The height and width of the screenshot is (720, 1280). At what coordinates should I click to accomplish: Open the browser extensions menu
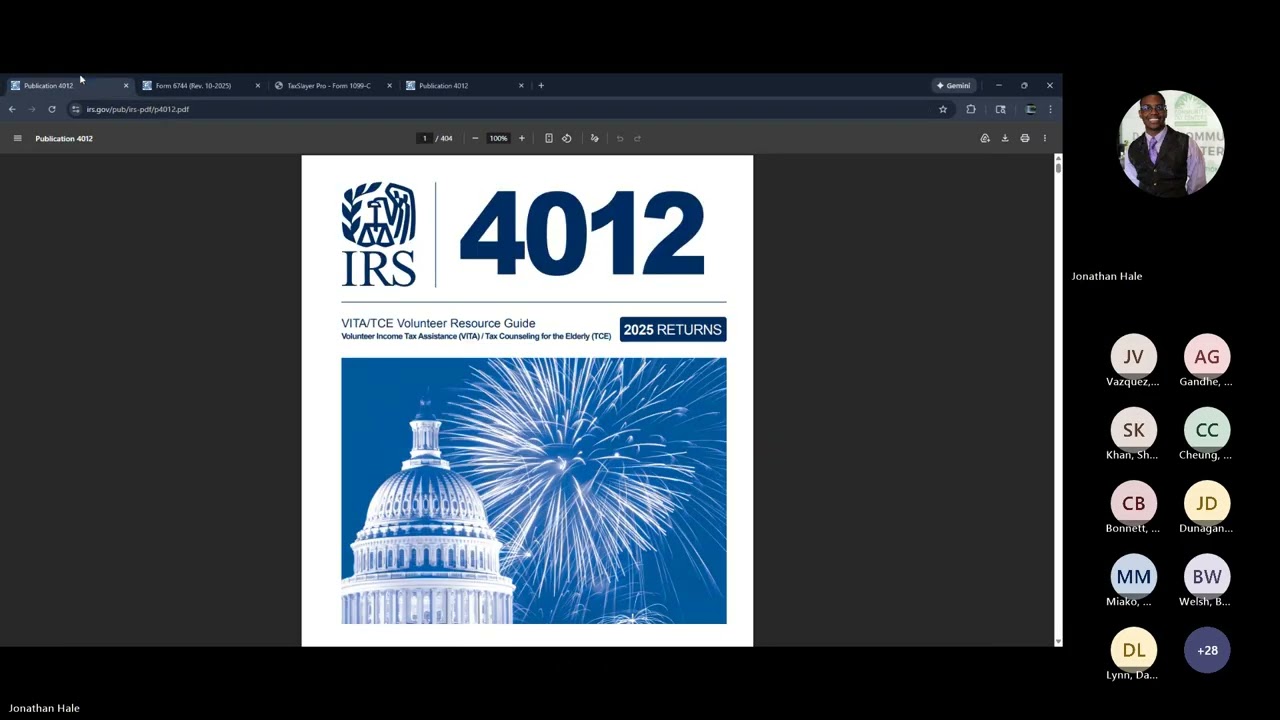971,109
